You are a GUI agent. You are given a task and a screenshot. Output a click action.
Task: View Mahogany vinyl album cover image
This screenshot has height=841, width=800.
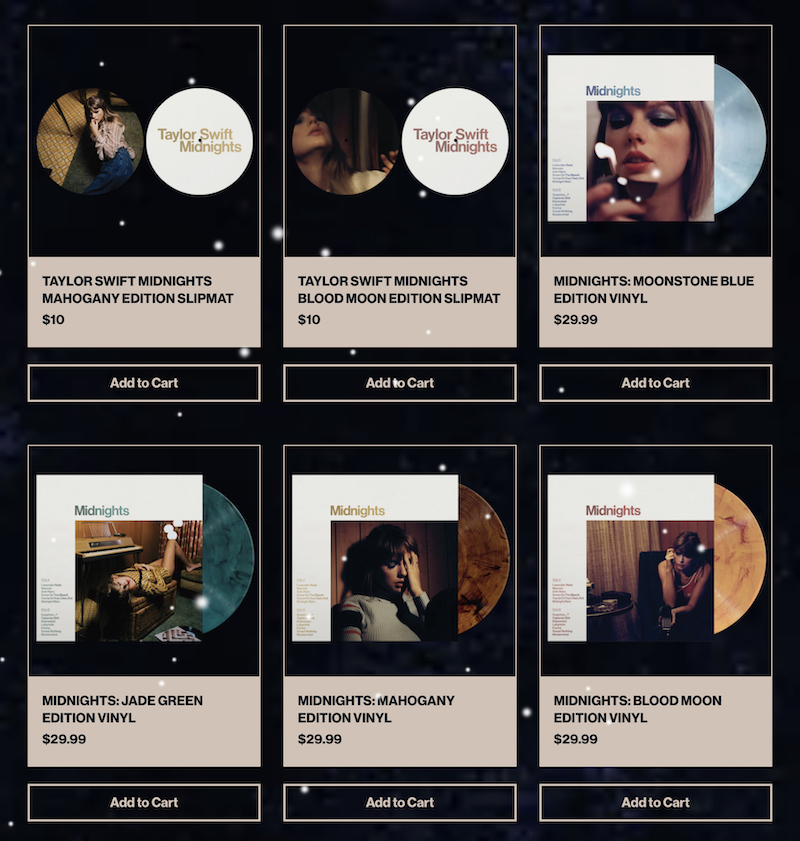coord(375,558)
